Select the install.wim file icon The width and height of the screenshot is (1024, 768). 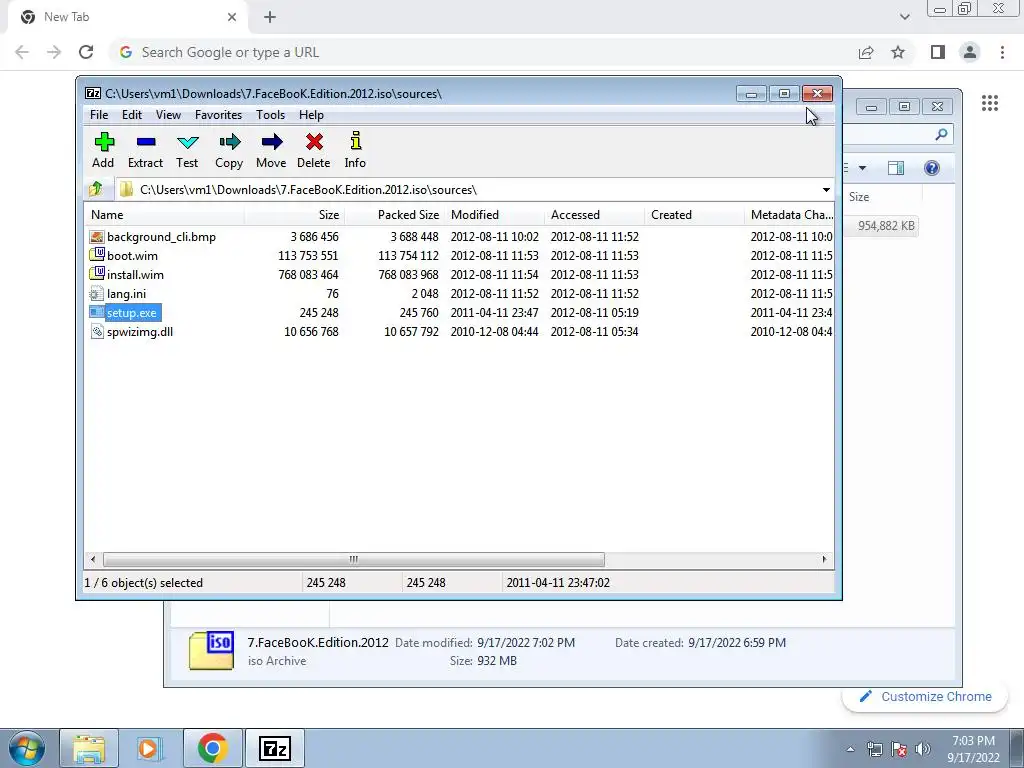(x=97, y=274)
